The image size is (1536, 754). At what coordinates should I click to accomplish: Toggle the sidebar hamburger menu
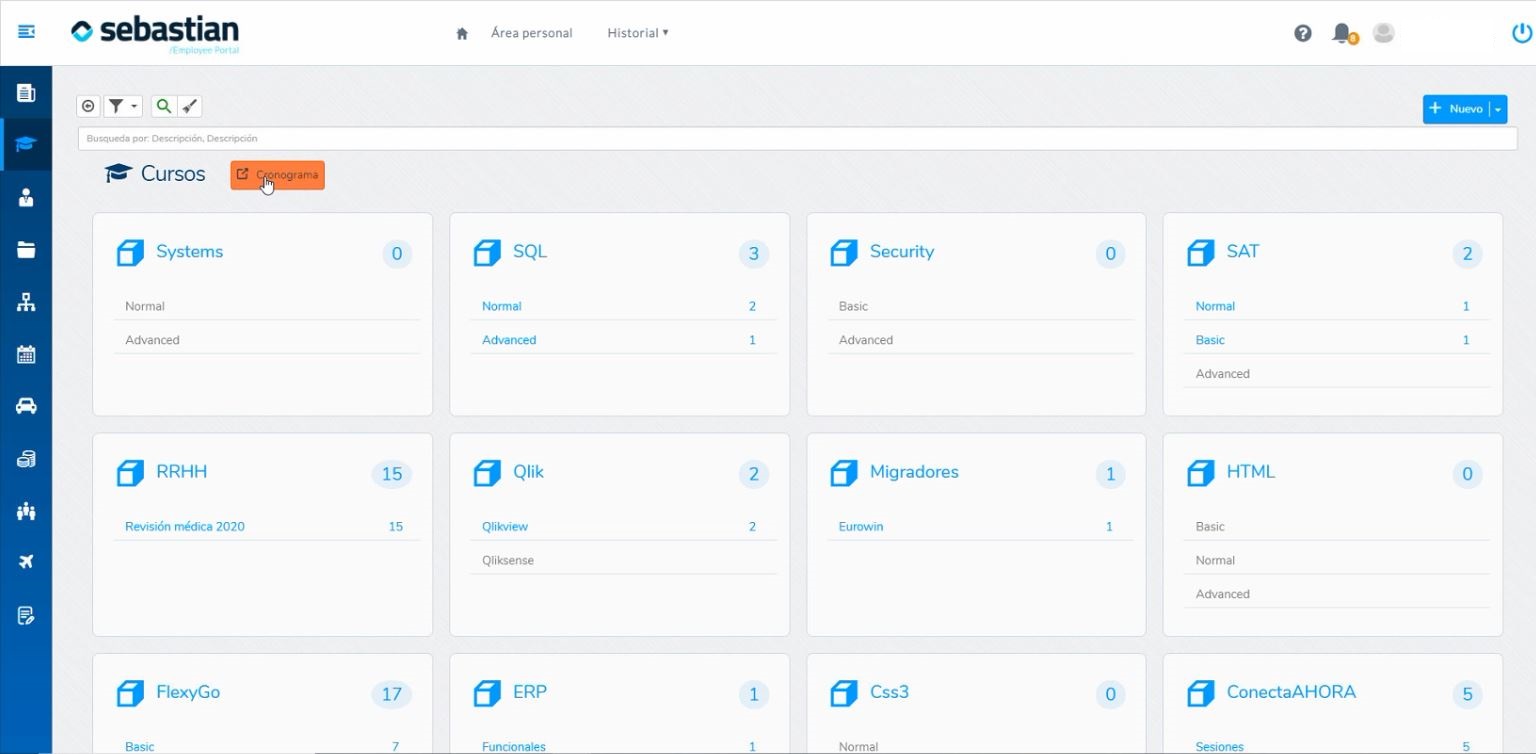coord(26,33)
